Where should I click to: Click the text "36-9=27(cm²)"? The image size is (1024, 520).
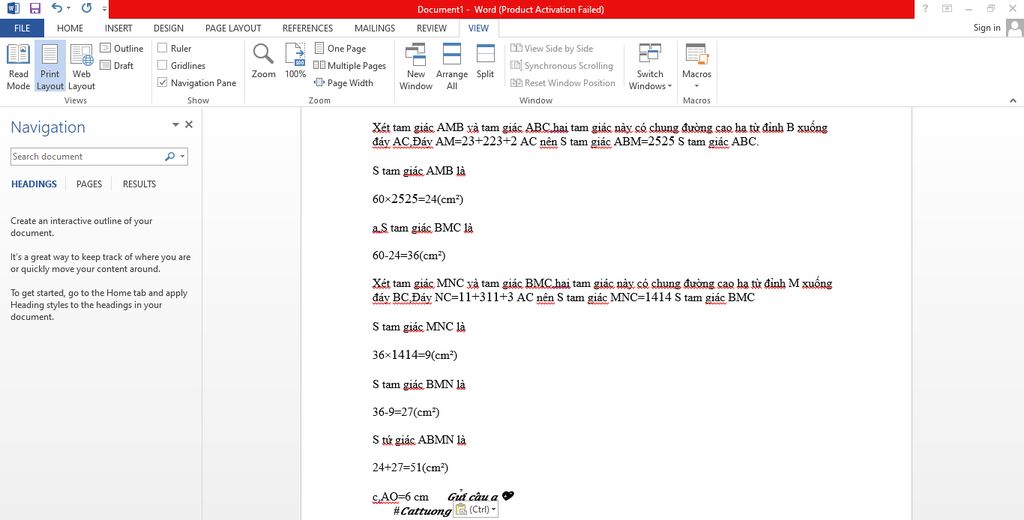point(406,412)
